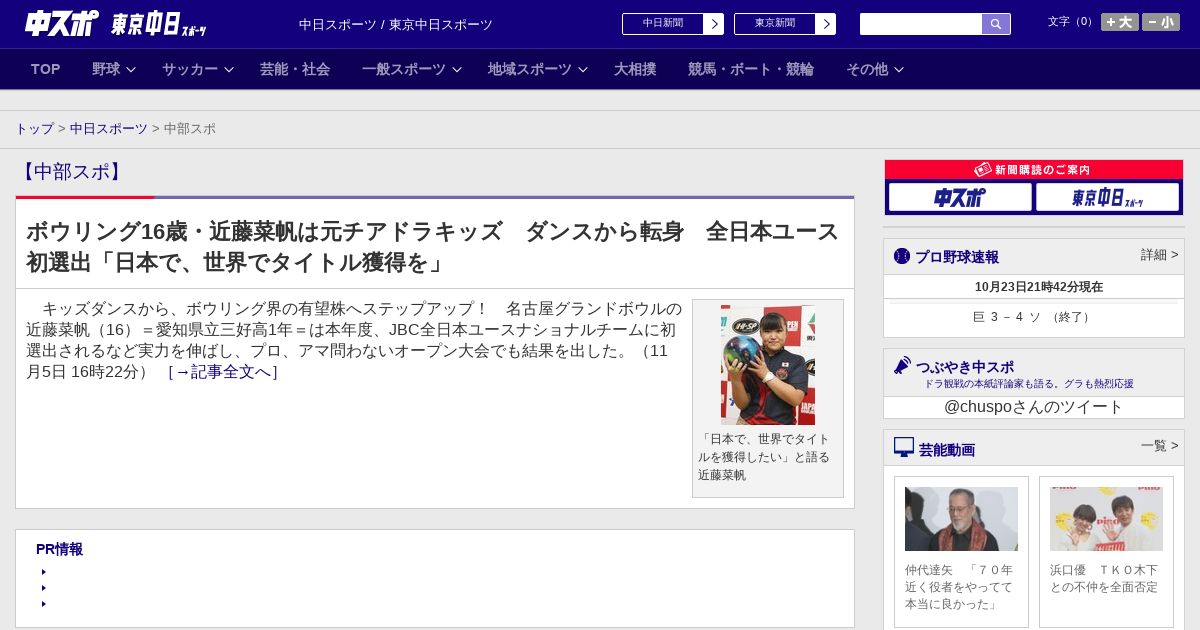This screenshot has height=630, width=1200.
Task: Select the 芸能・社会 menu item
Action: coord(295,69)
